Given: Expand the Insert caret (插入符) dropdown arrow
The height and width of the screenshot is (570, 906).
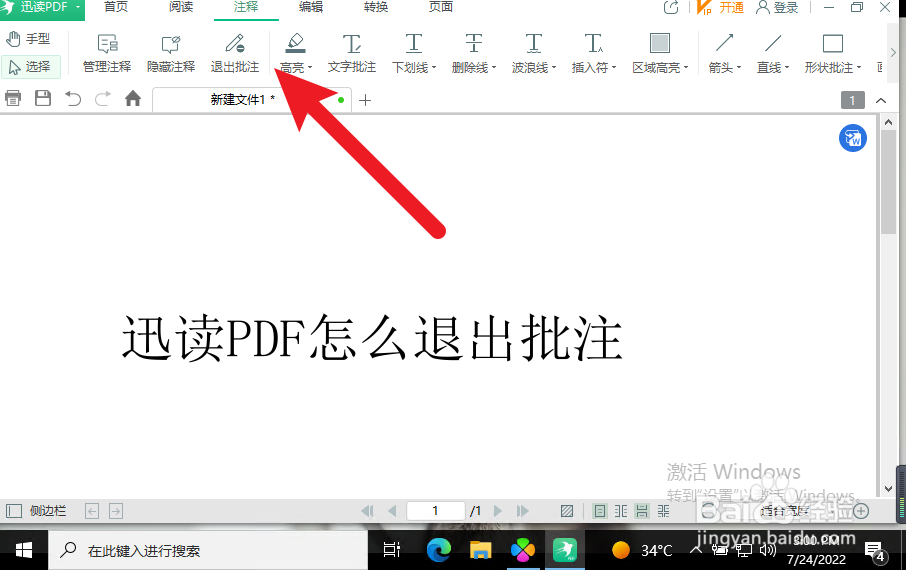Looking at the screenshot, I should (614, 68).
